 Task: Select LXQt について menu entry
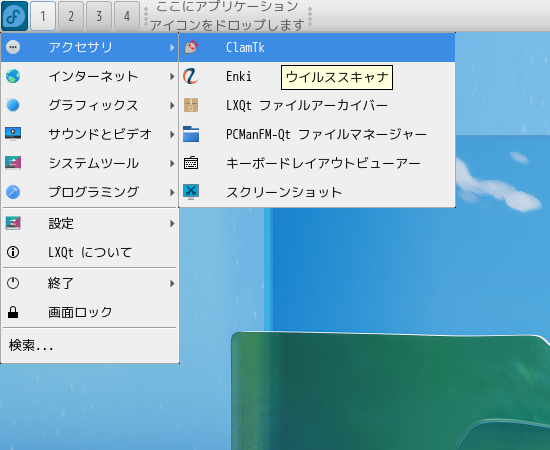(x=90, y=252)
